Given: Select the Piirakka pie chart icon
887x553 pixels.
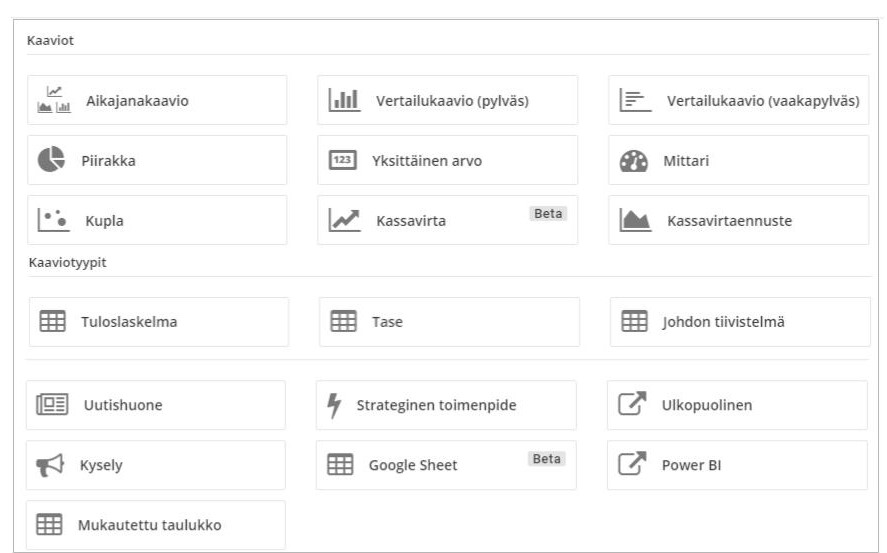Looking at the screenshot, I should coord(51,160).
